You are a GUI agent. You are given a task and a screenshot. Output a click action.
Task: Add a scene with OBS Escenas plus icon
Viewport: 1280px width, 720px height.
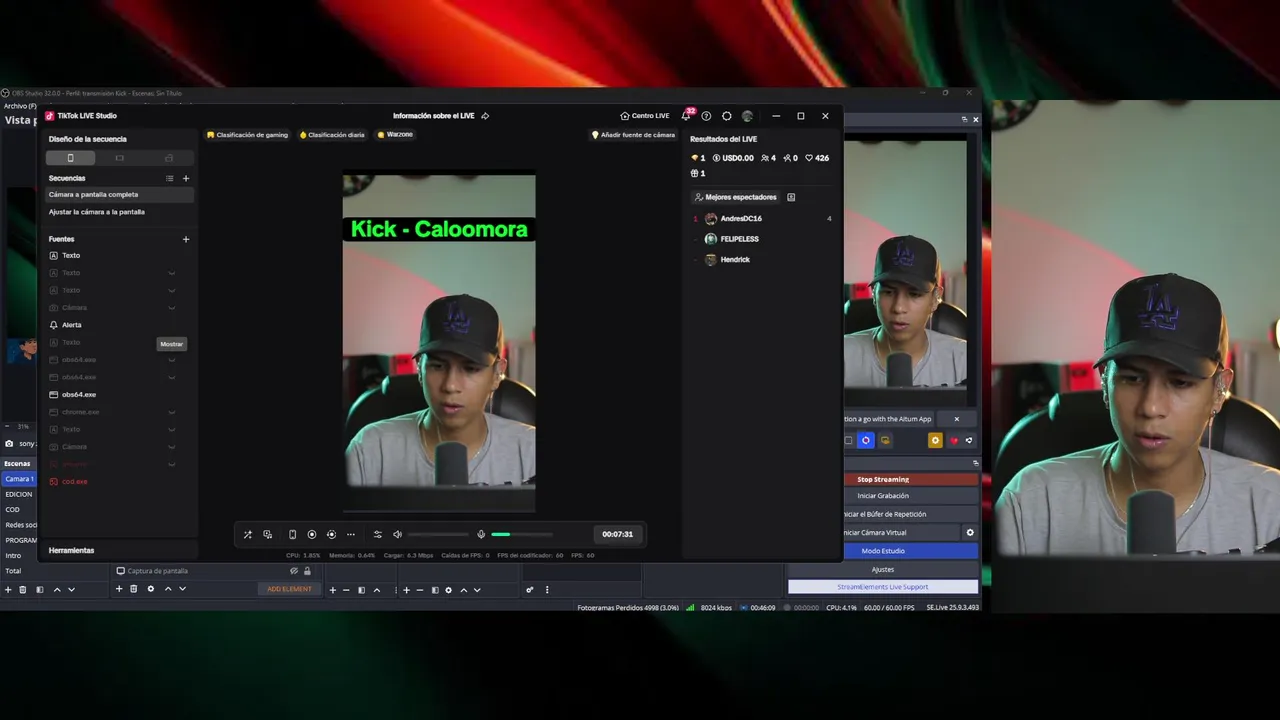coord(8,590)
